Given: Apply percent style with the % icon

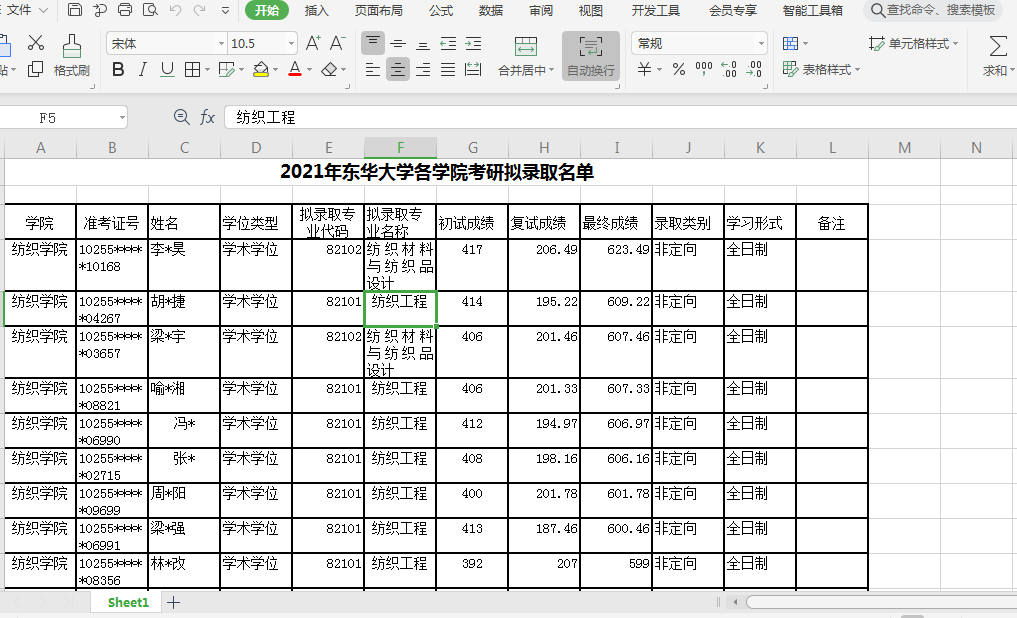Looking at the screenshot, I should coord(679,68).
